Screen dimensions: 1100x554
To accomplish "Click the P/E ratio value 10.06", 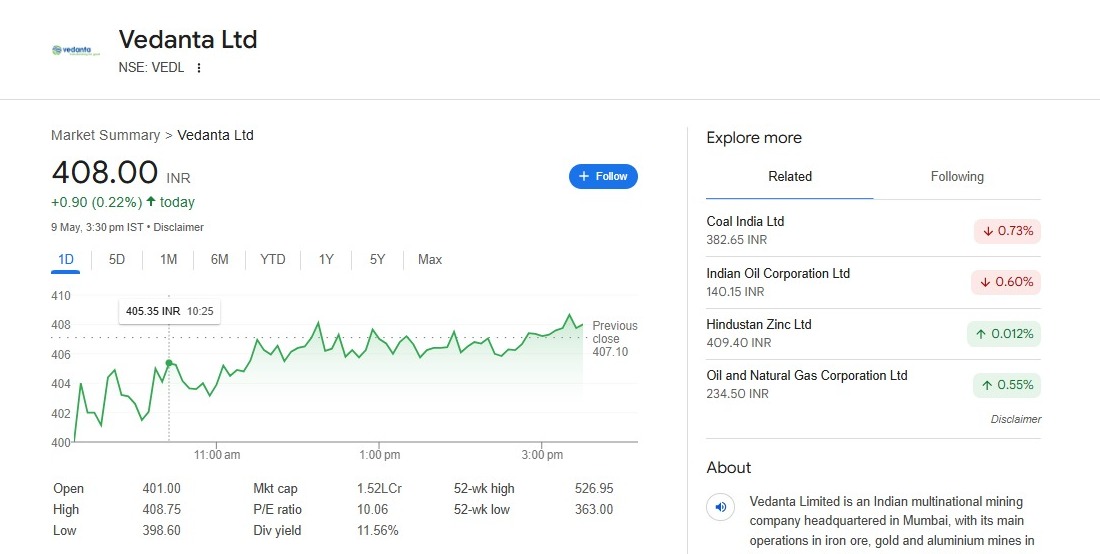I will click(373, 510).
